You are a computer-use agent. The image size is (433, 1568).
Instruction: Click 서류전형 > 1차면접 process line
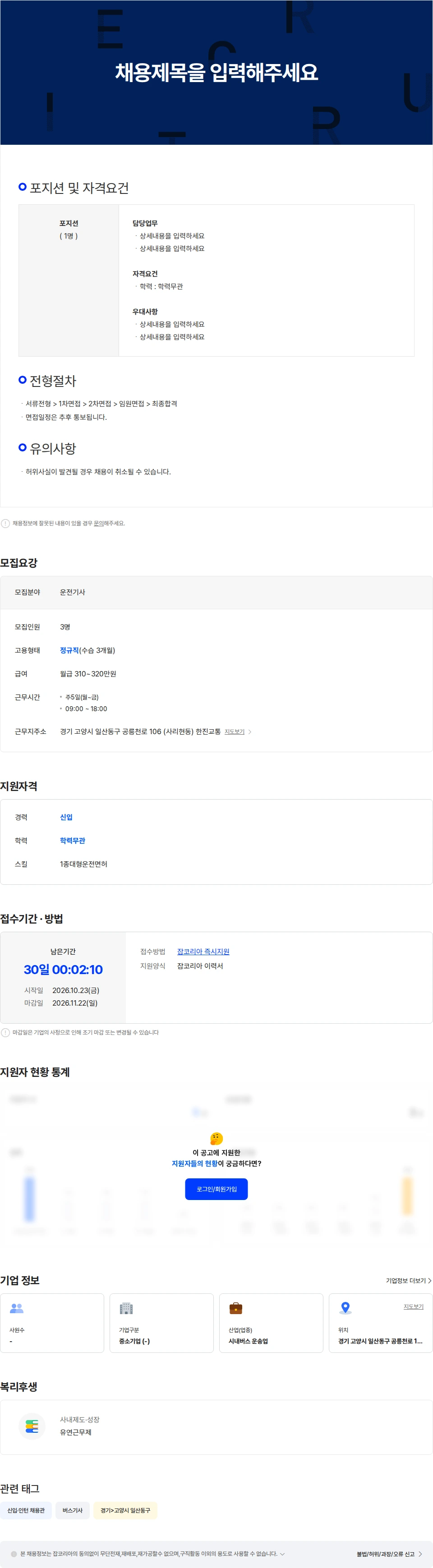(101, 404)
